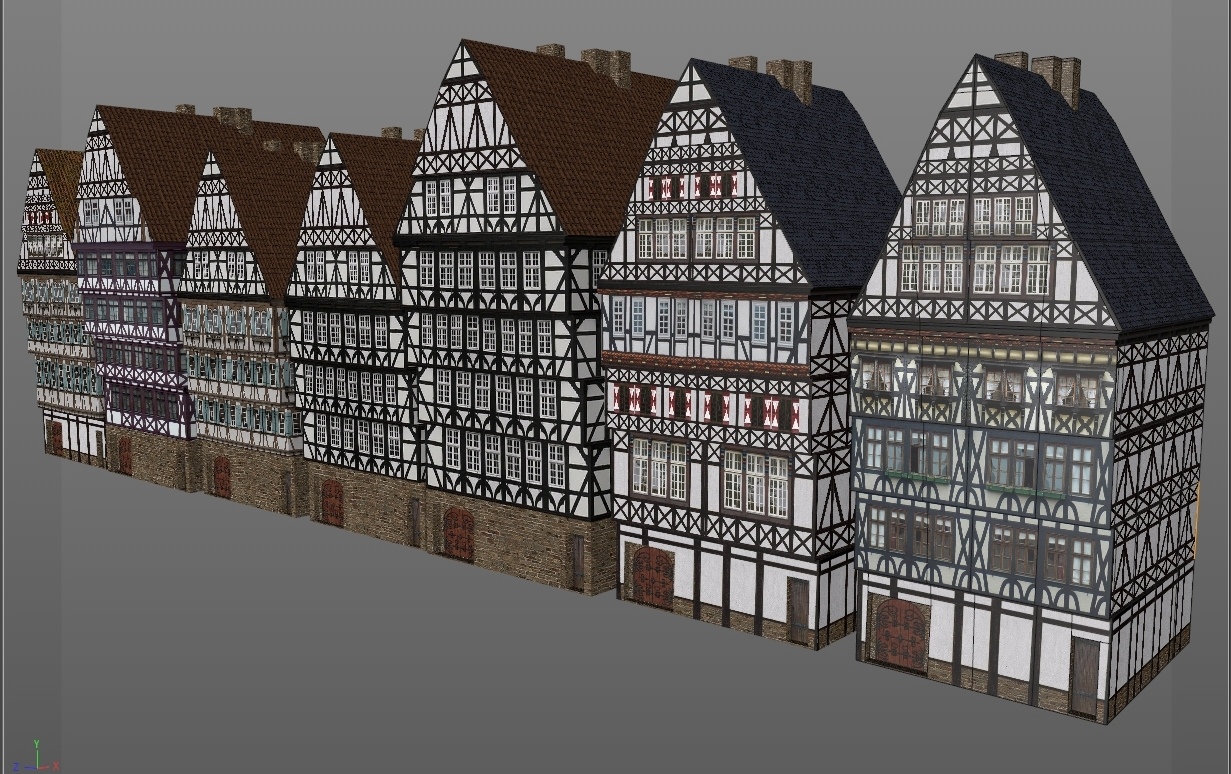Click the chimney atop the tallest center house
Screen dimensions: 1231x774
coord(606,66)
